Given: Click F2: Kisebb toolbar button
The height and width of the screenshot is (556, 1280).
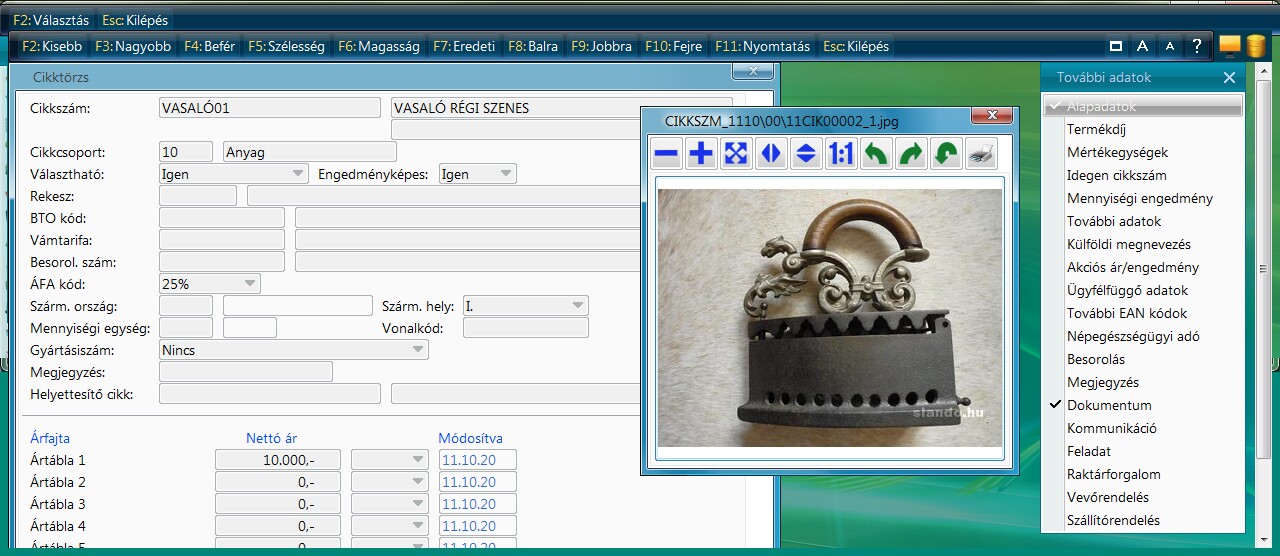Looking at the screenshot, I should 51,46.
